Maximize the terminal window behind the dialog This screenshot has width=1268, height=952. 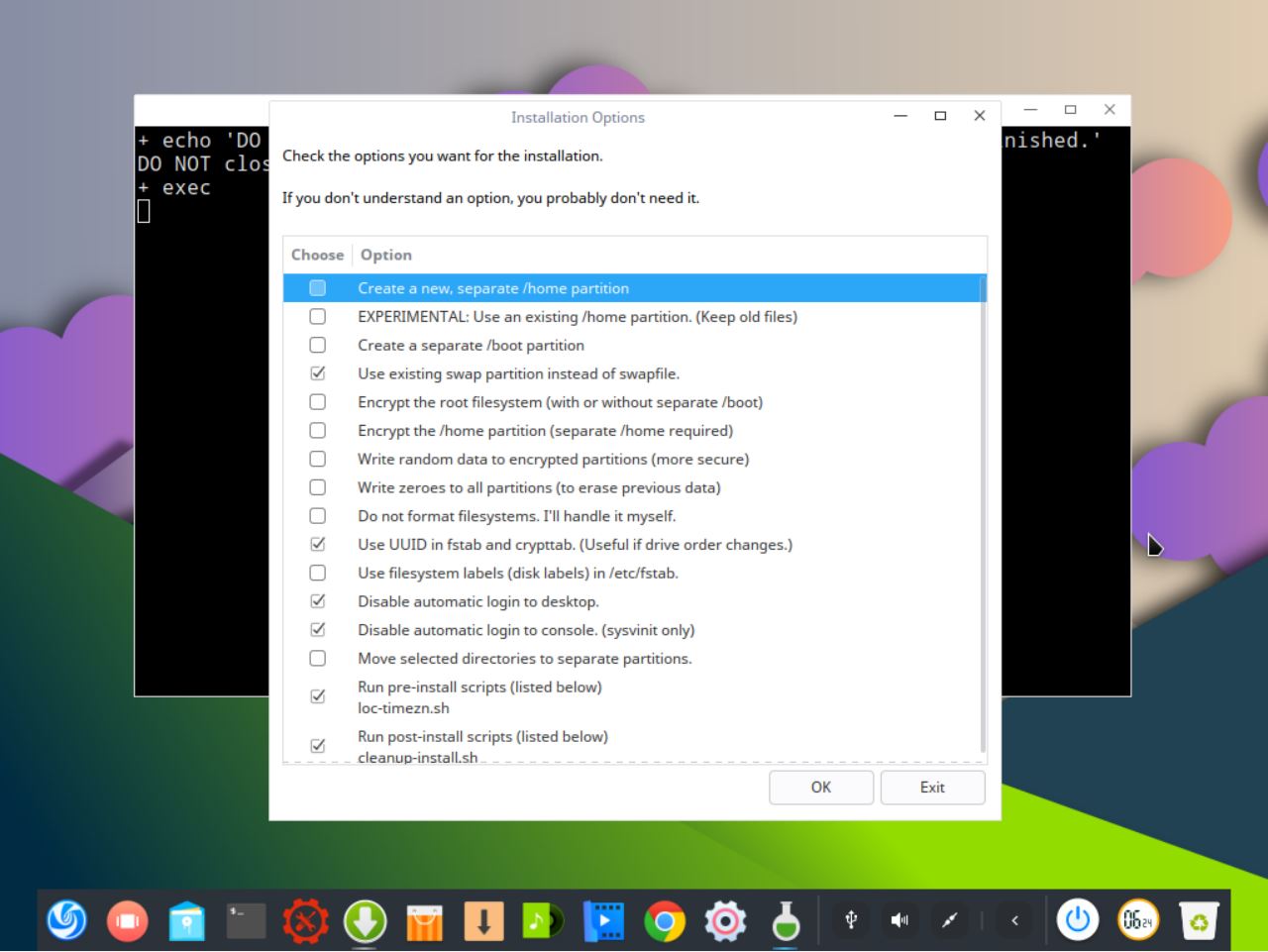(x=1070, y=110)
